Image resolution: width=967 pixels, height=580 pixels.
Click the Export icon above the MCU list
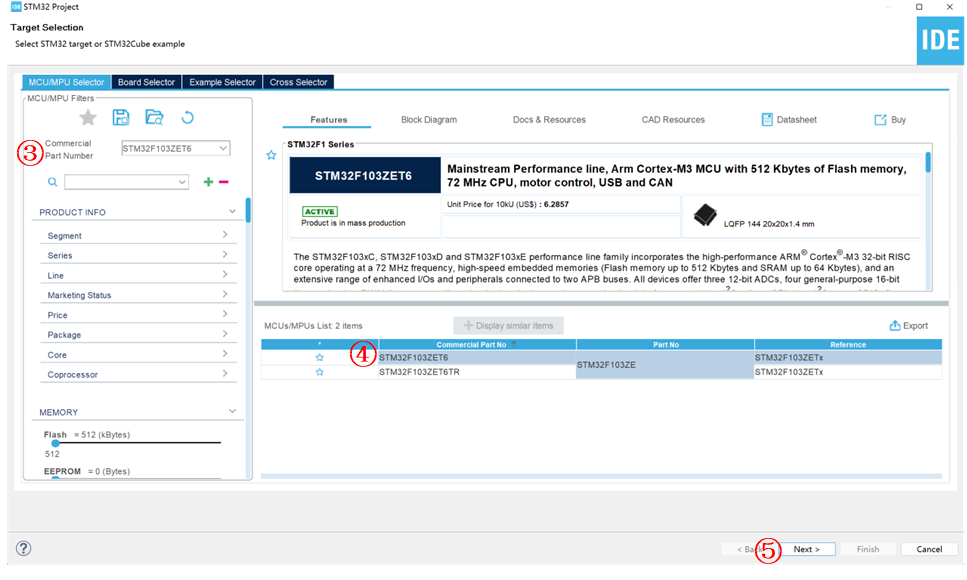pyautogui.click(x=908, y=325)
